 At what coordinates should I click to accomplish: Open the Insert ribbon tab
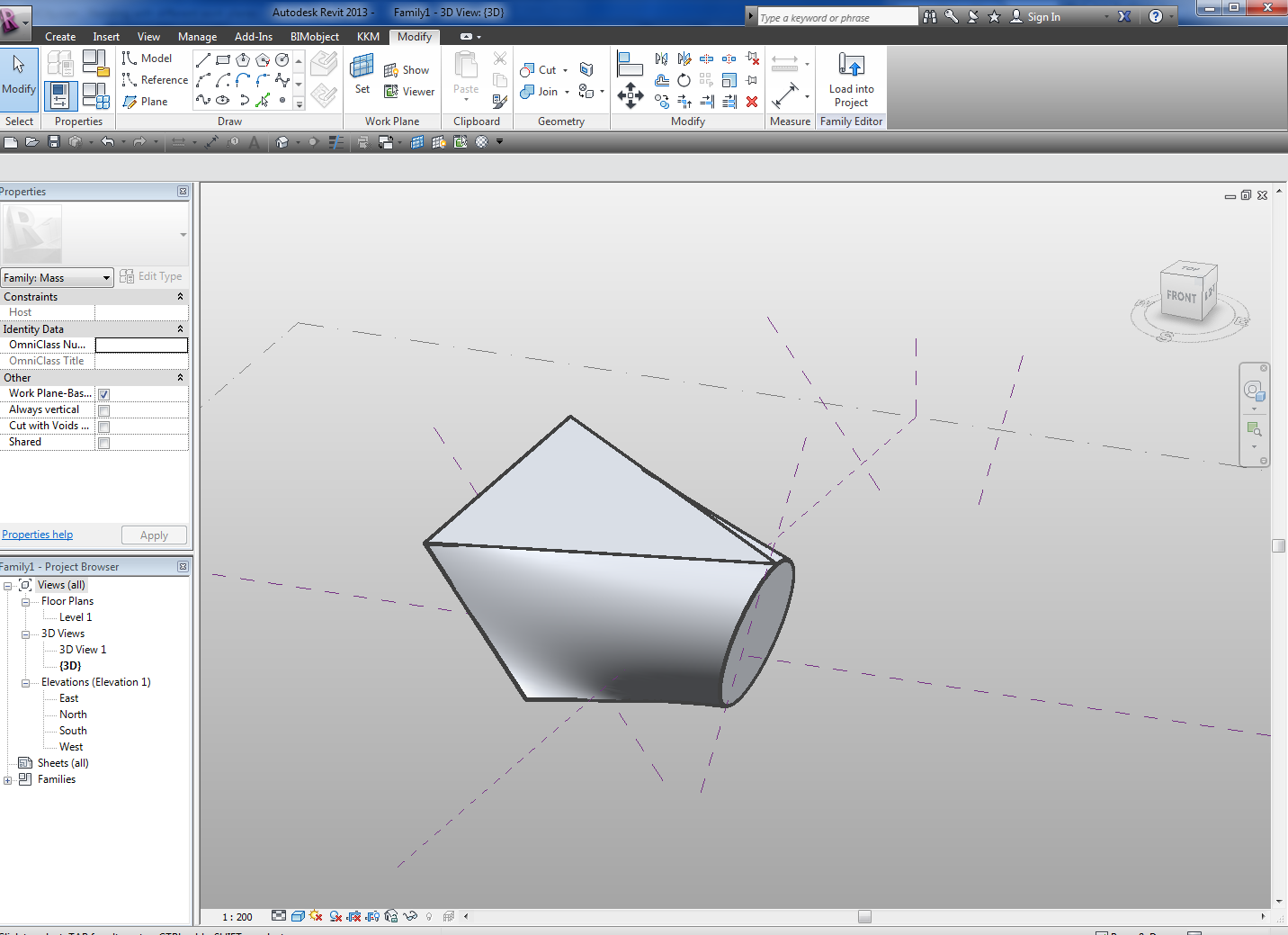pyautogui.click(x=106, y=37)
